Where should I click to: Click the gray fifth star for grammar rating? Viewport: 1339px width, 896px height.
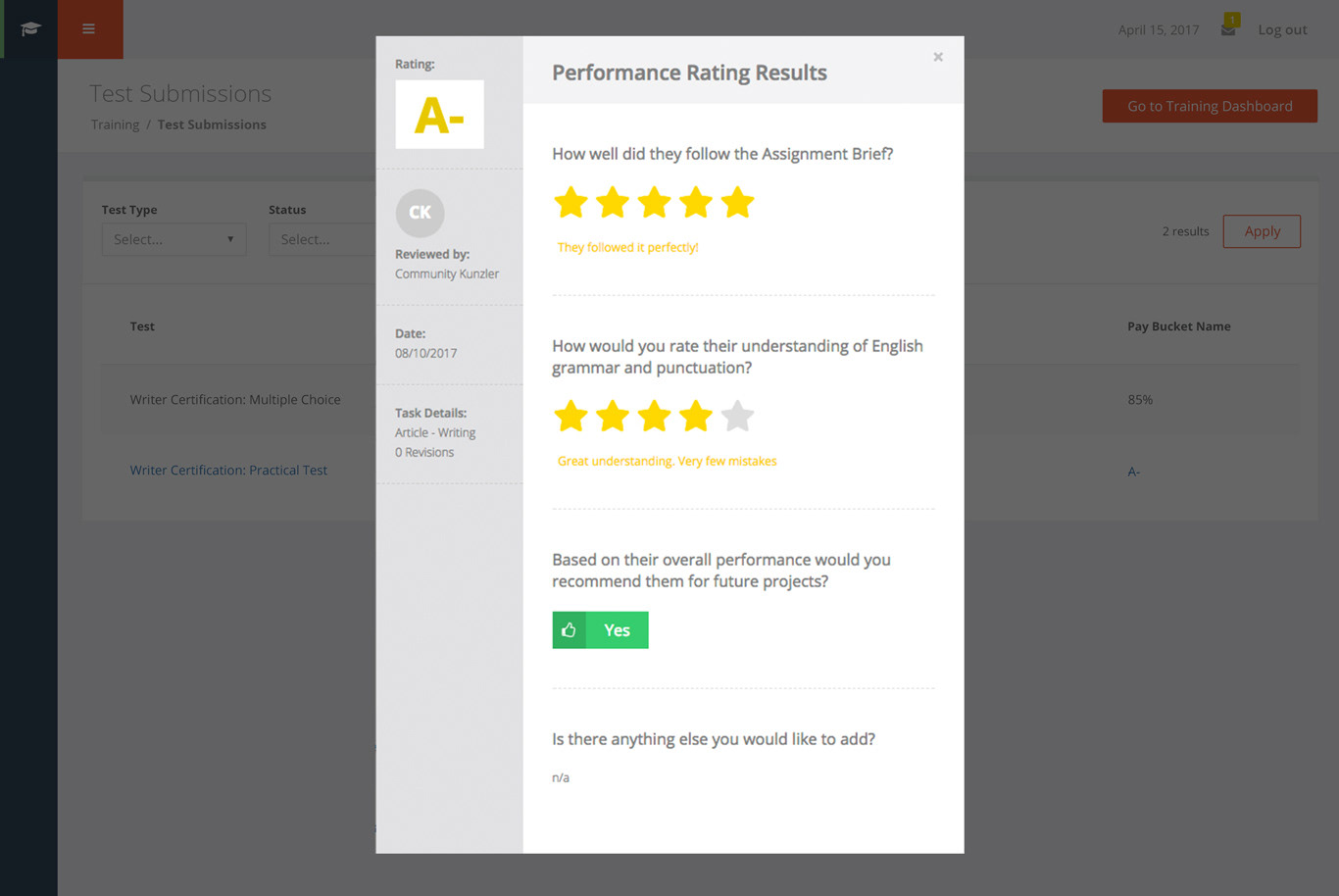click(x=737, y=417)
